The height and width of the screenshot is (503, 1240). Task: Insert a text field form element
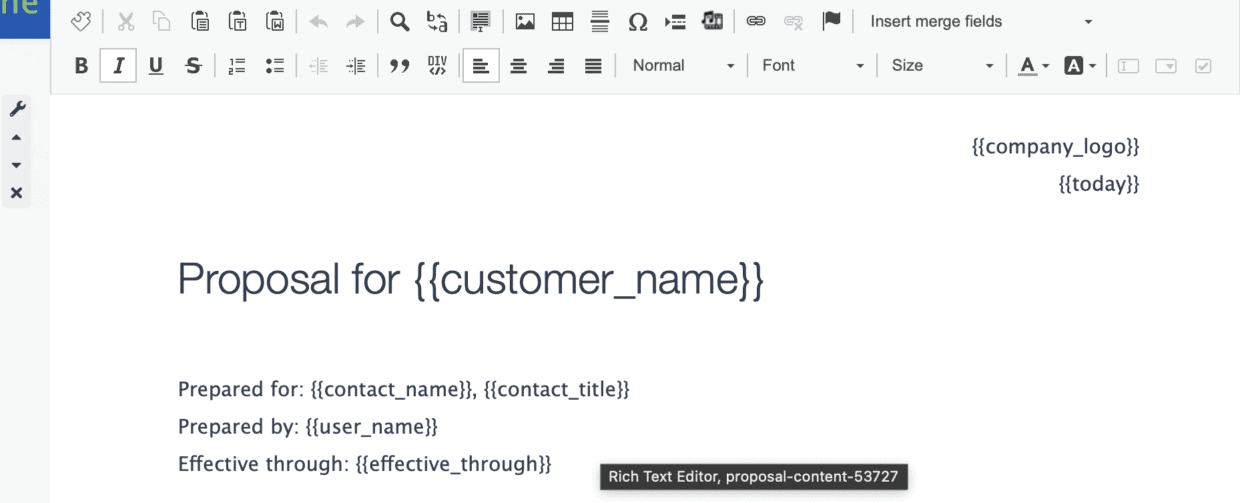coord(1129,66)
